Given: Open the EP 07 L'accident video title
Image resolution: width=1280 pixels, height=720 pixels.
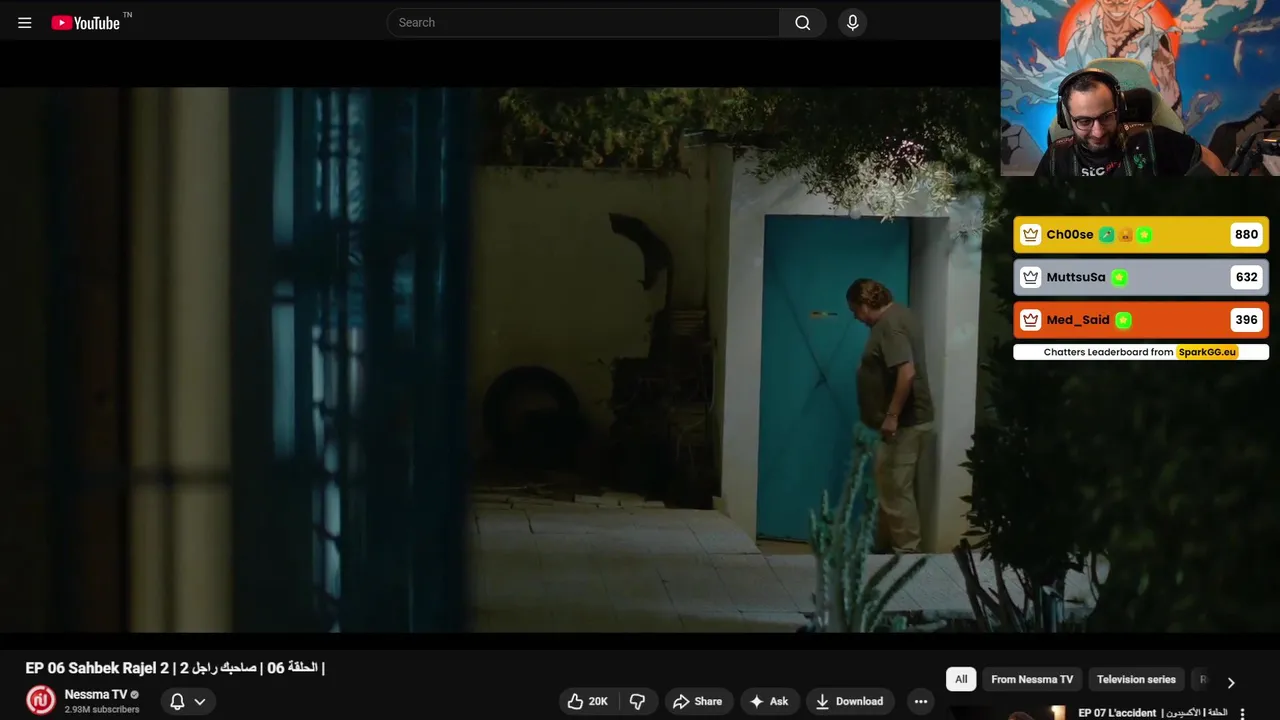Looking at the screenshot, I should click(1152, 713).
